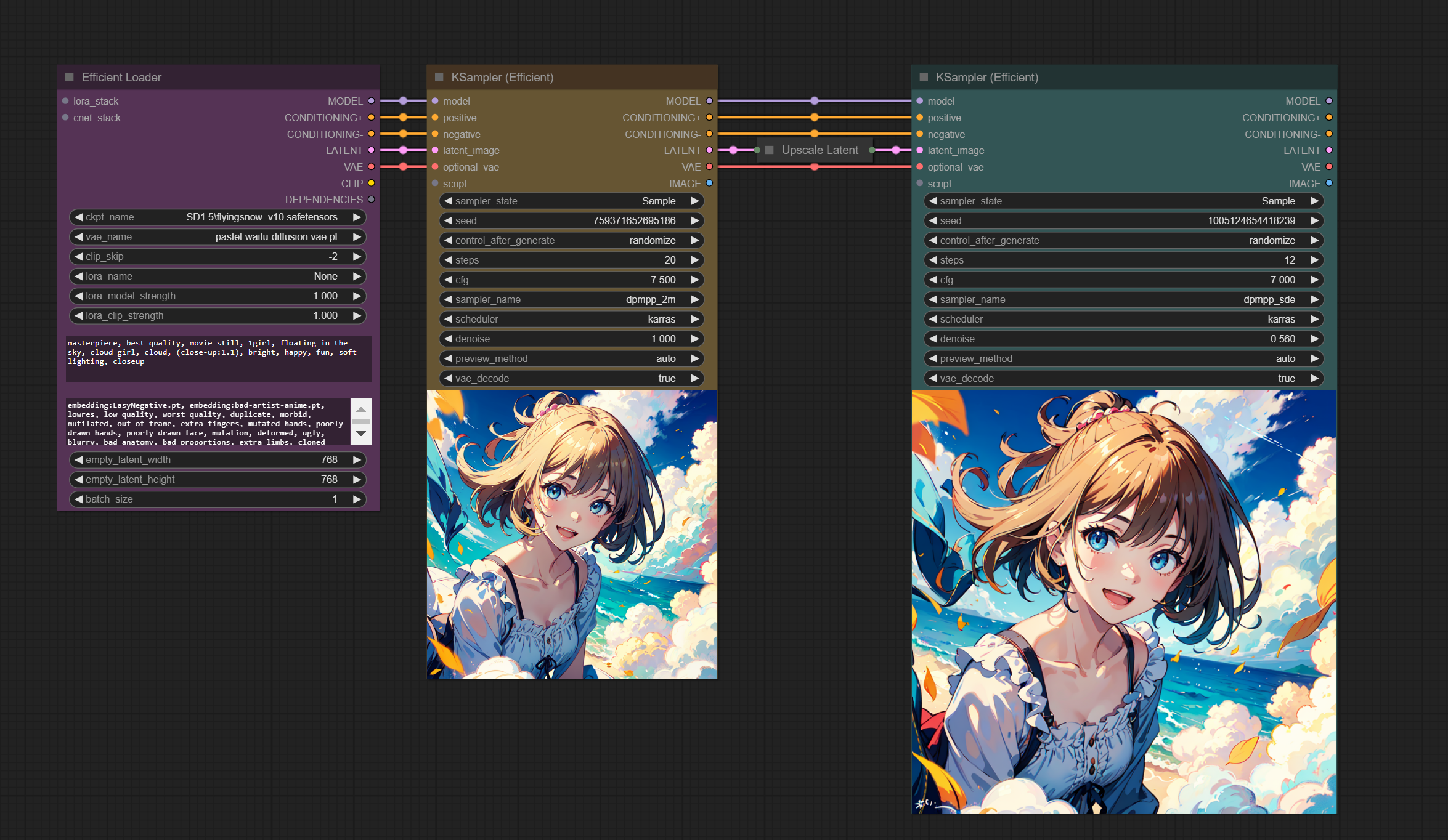Screen dimensions: 1448x840
Task: Click the positive prompt text area
Action: point(218,359)
